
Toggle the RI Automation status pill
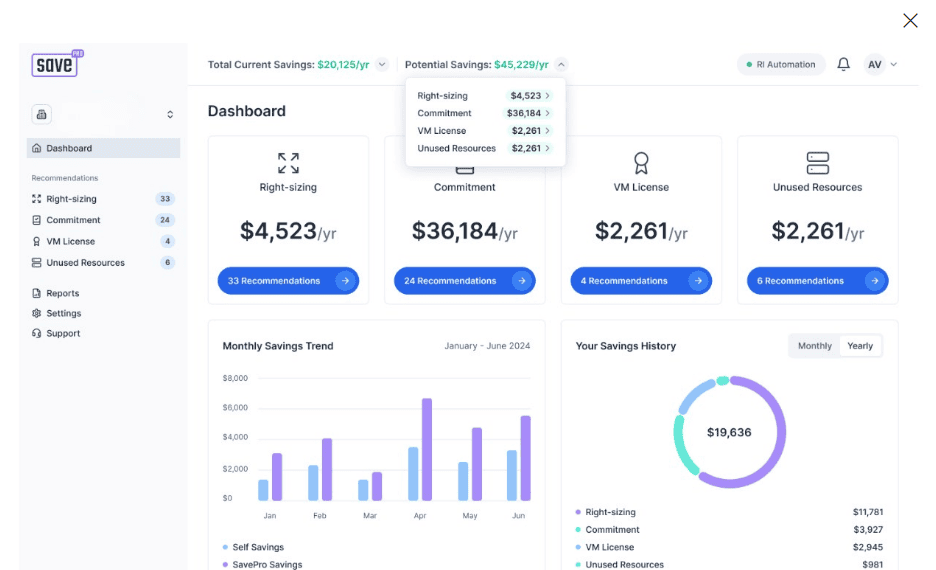[x=781, y=64]
